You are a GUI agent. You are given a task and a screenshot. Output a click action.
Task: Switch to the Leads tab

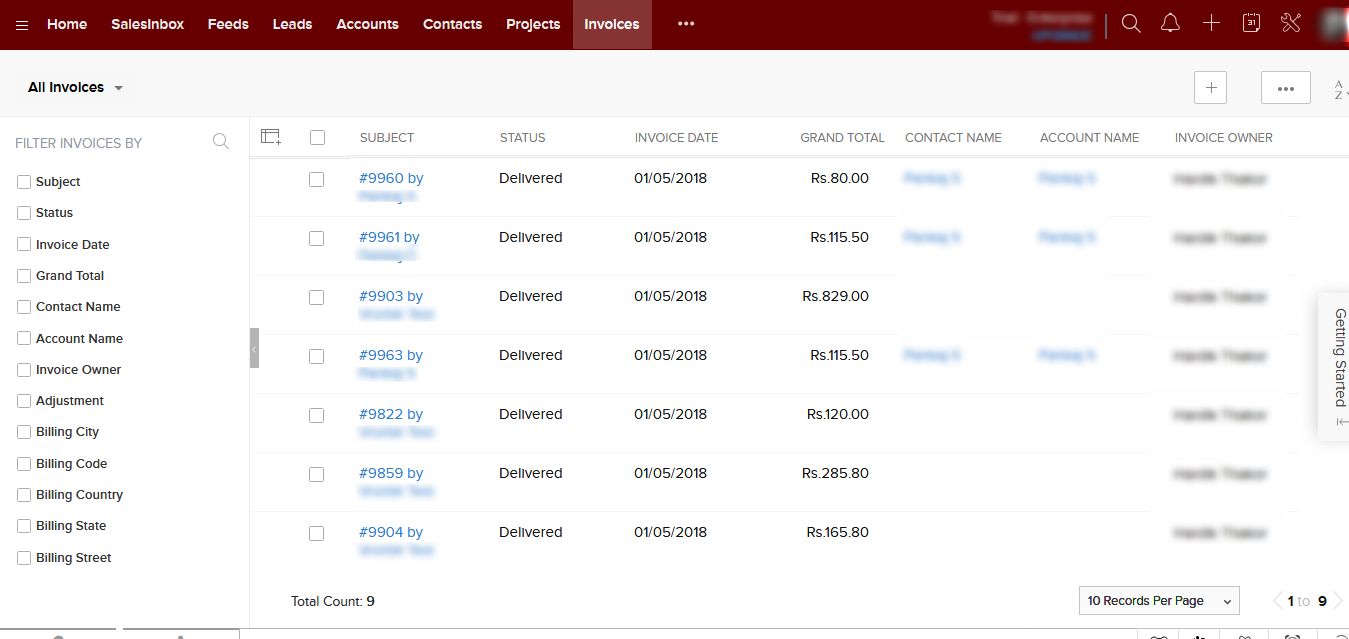[x=292, y=24]
